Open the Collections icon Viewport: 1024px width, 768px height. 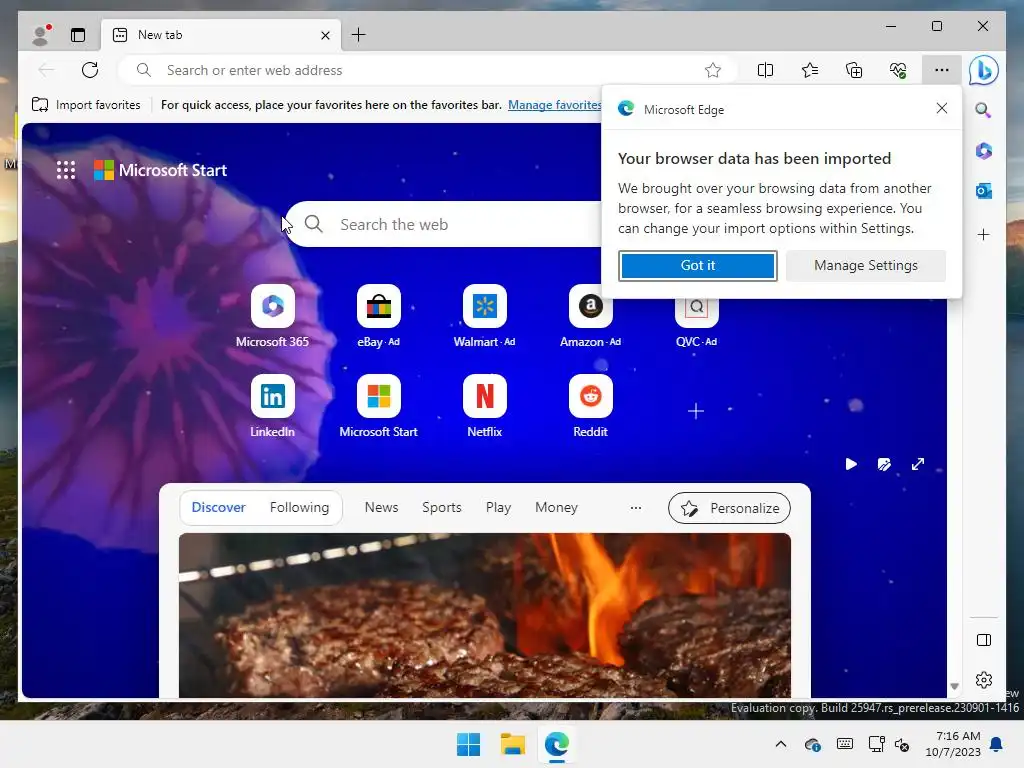854,70
